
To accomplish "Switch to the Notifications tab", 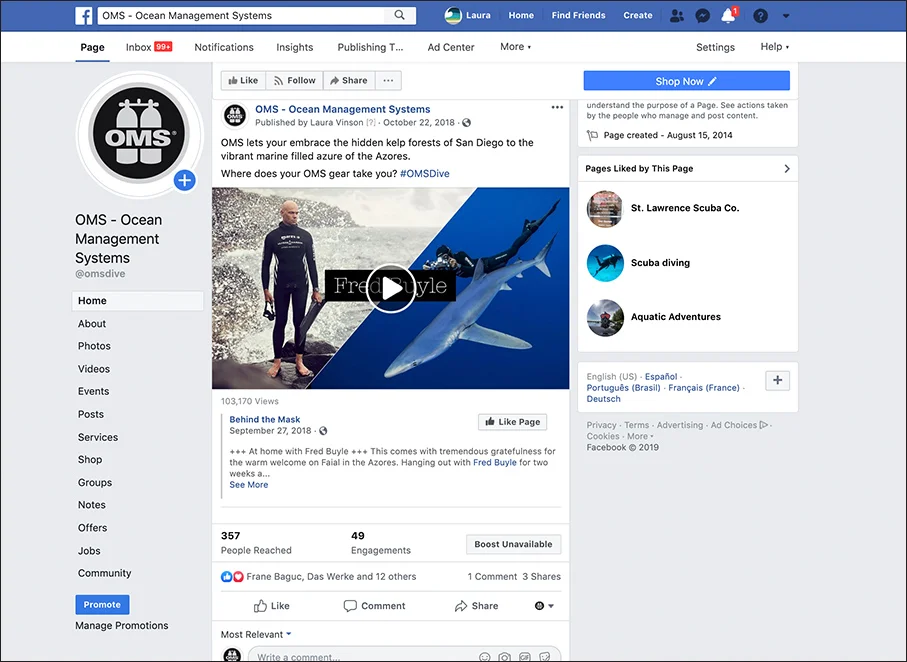I will pos(224,47).
